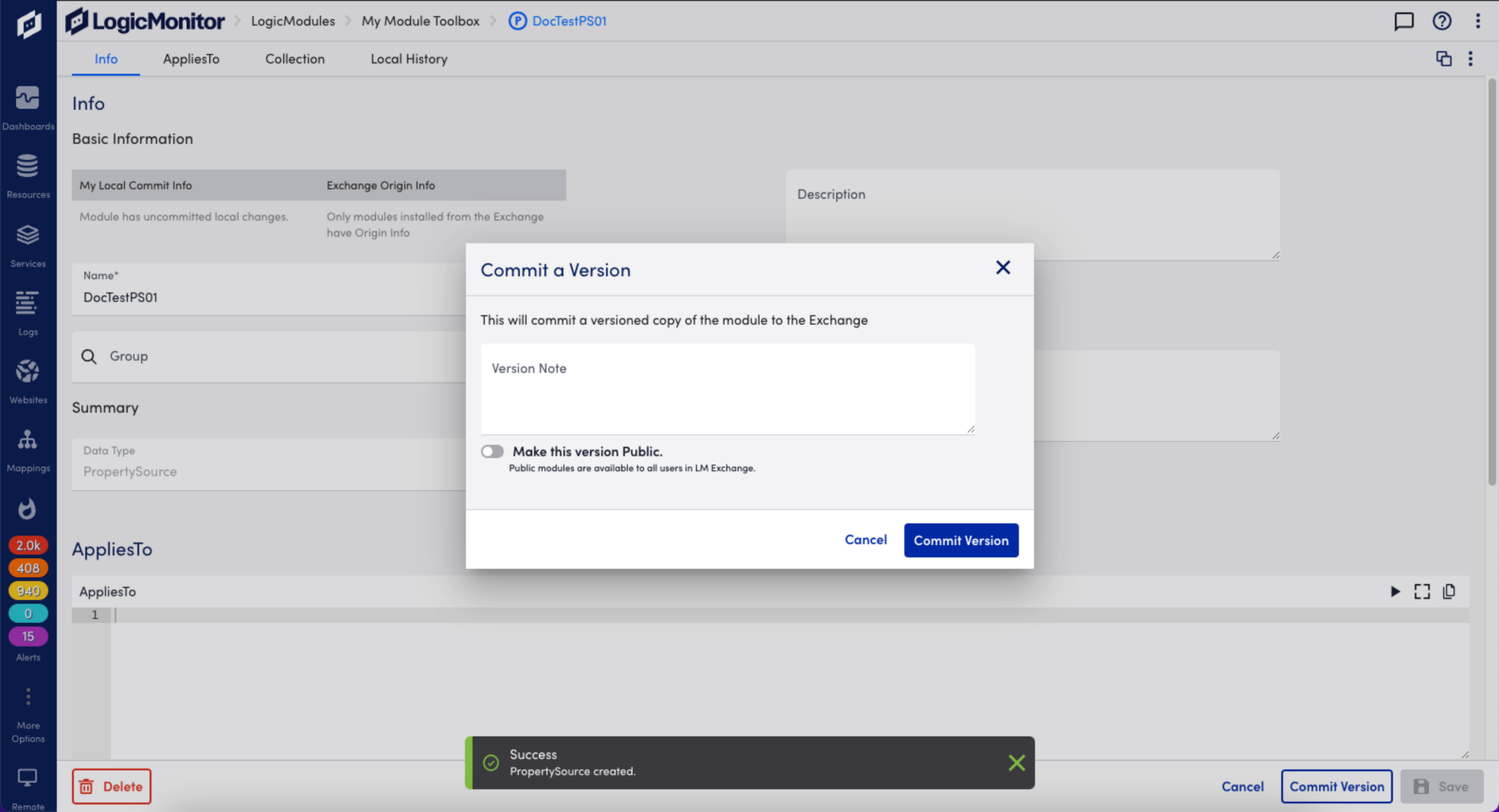The height and width of the screenshot is (812, 1499).
Task: Open the Services section
Action: coord(28,244)
